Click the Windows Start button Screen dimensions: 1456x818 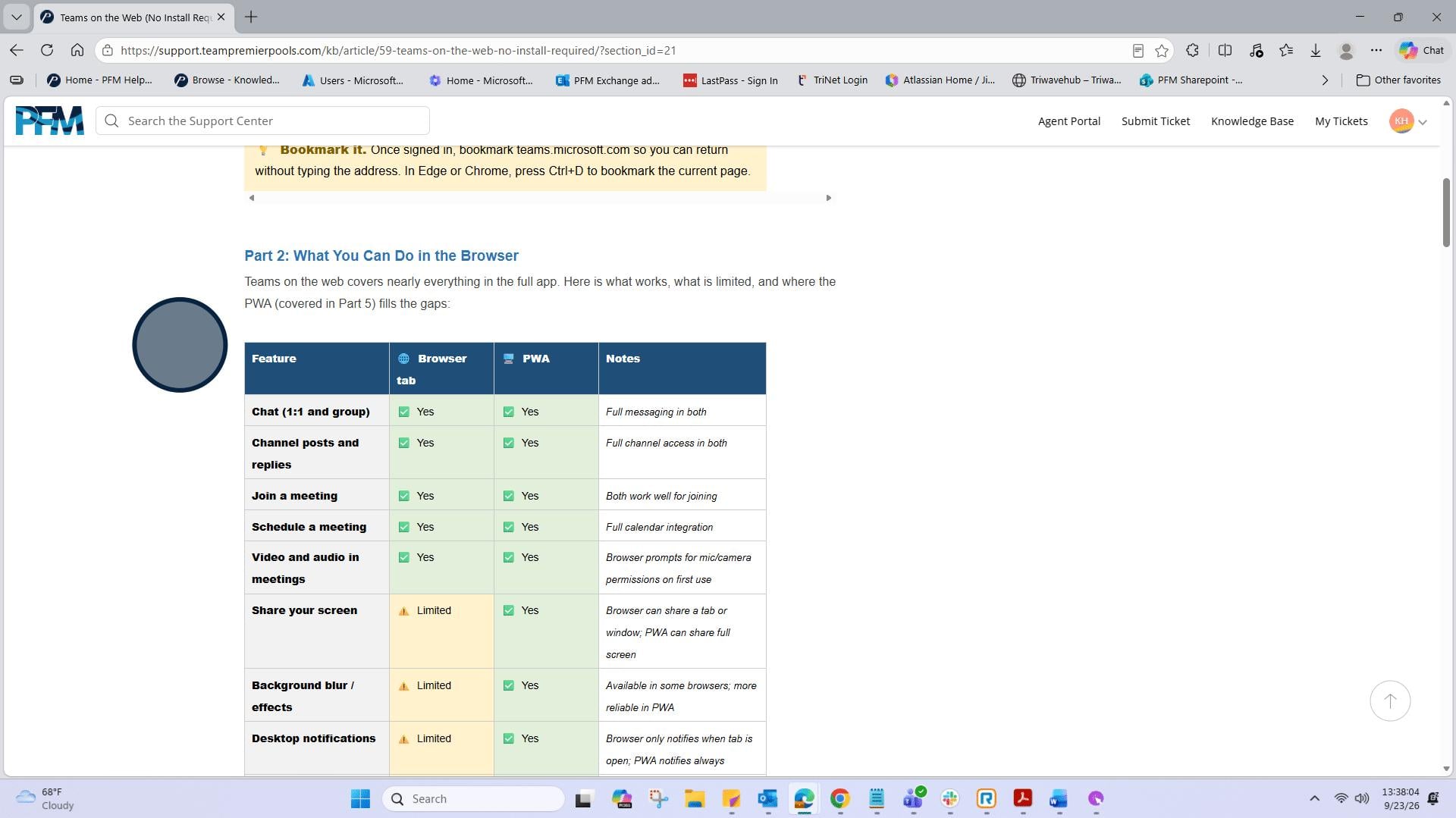pos(361,798)
